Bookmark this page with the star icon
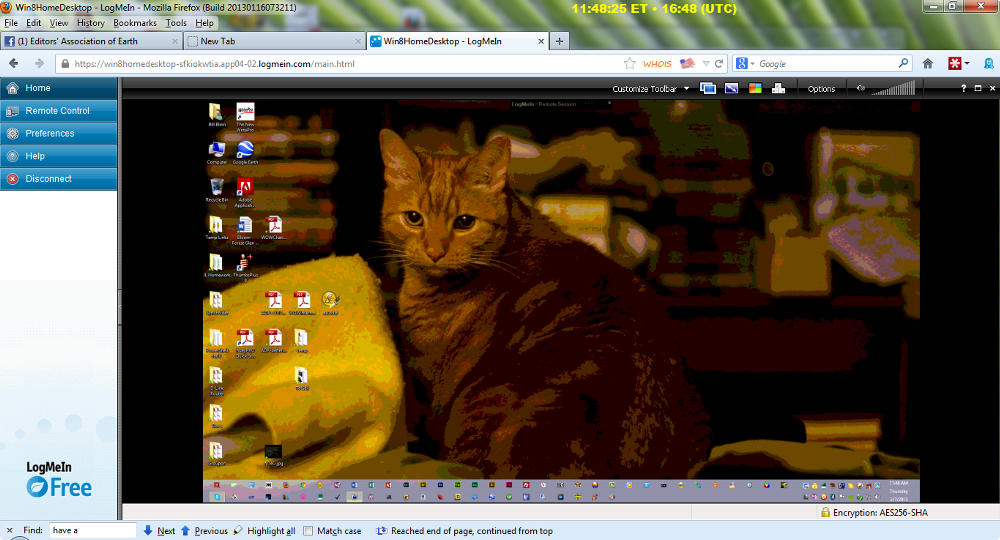The image size is (1000, 540). pyautogui.click(x=629, y=64)
